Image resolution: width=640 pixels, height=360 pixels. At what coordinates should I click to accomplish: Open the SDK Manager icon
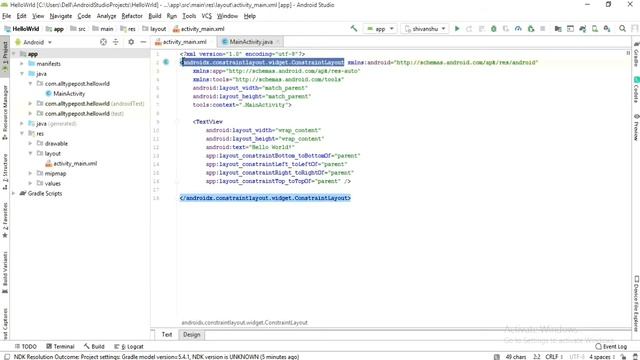(607, 29)
